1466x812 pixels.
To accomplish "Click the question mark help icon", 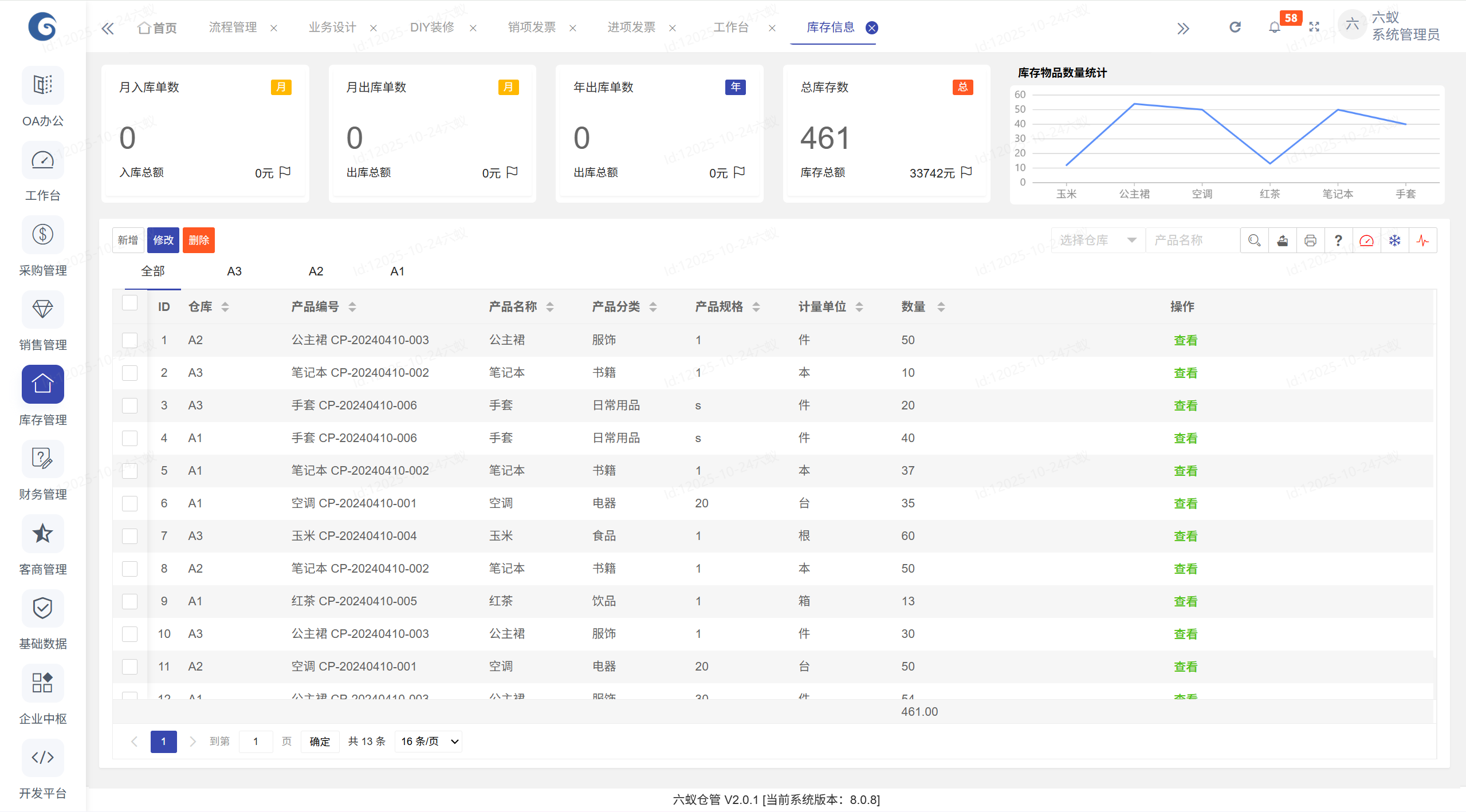I will [1338, 241].
